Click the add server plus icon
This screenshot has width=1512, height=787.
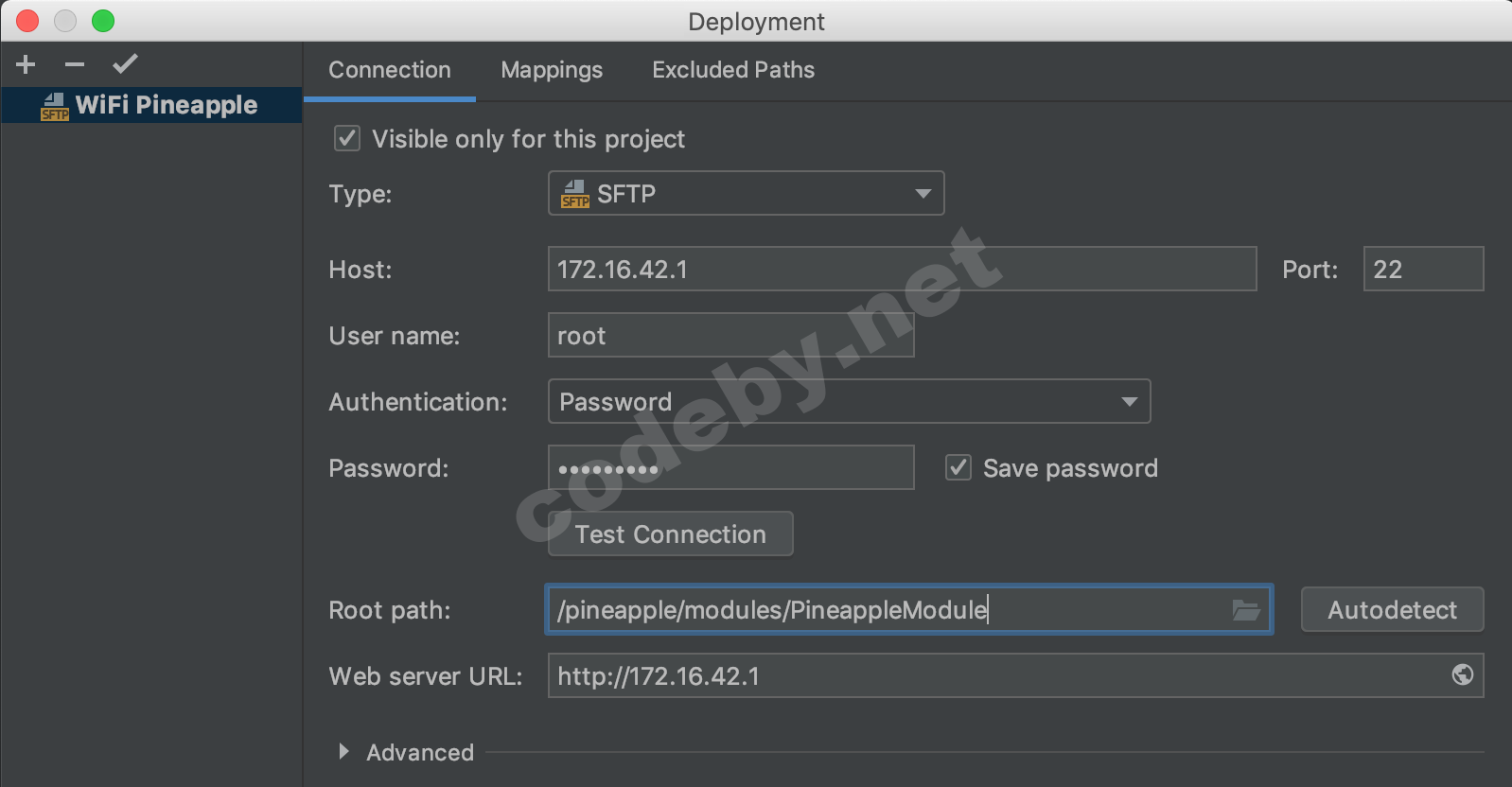point(26,64)
